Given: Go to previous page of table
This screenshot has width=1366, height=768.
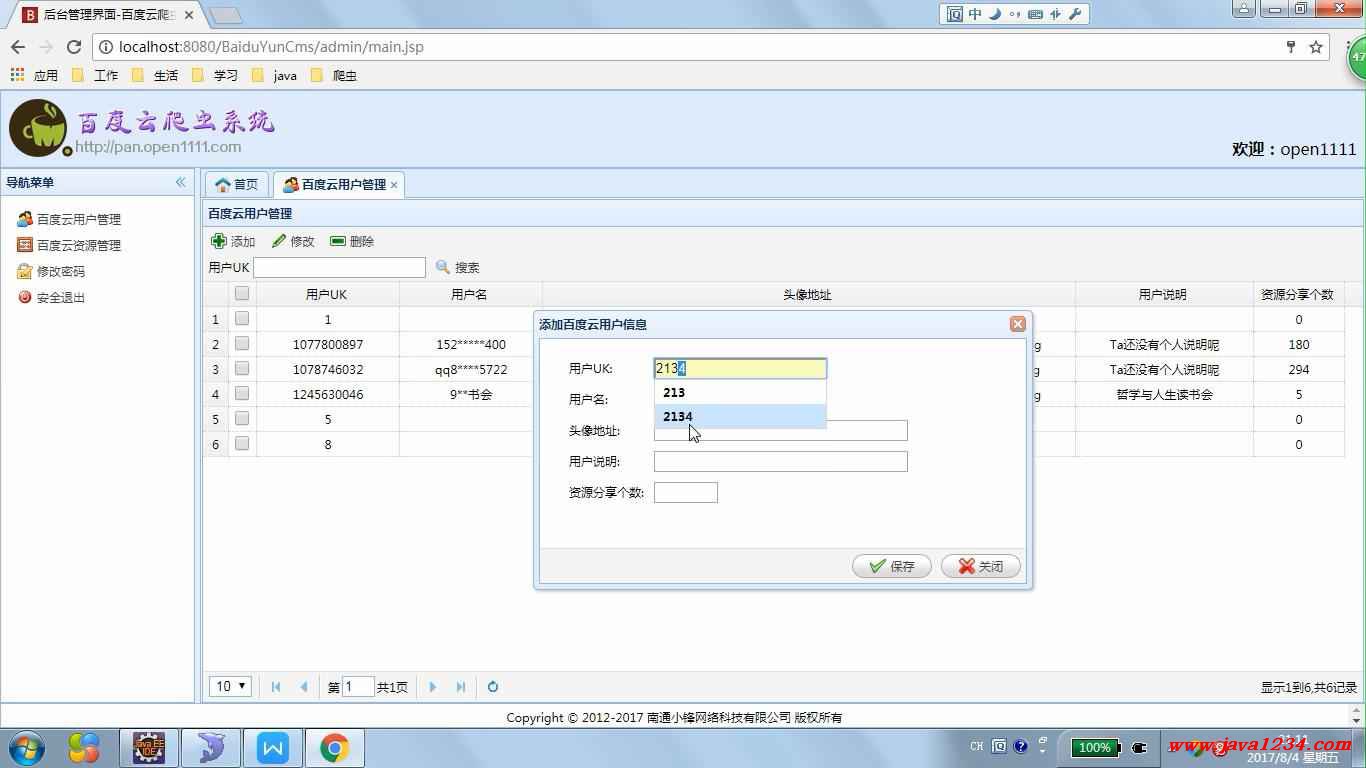Looking at the screenshot, I should (303, 687).
